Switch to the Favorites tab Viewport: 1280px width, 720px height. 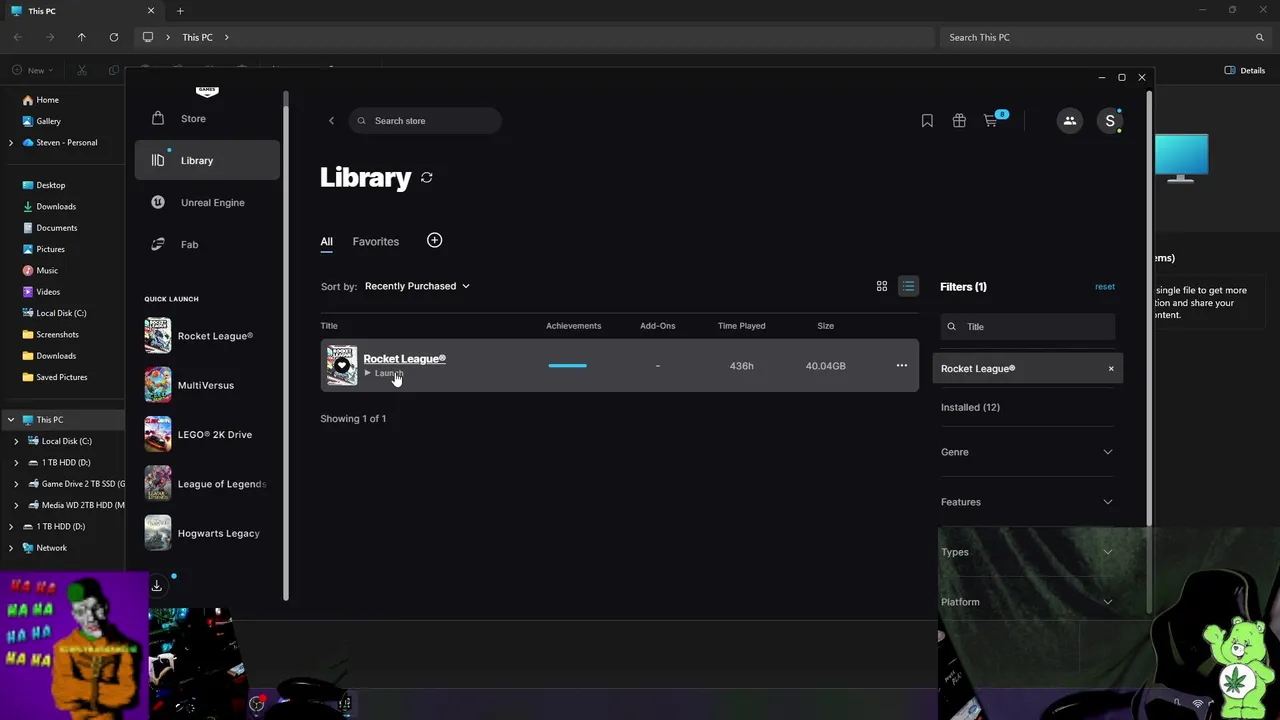pyautogui.click(x=375, y=242)
